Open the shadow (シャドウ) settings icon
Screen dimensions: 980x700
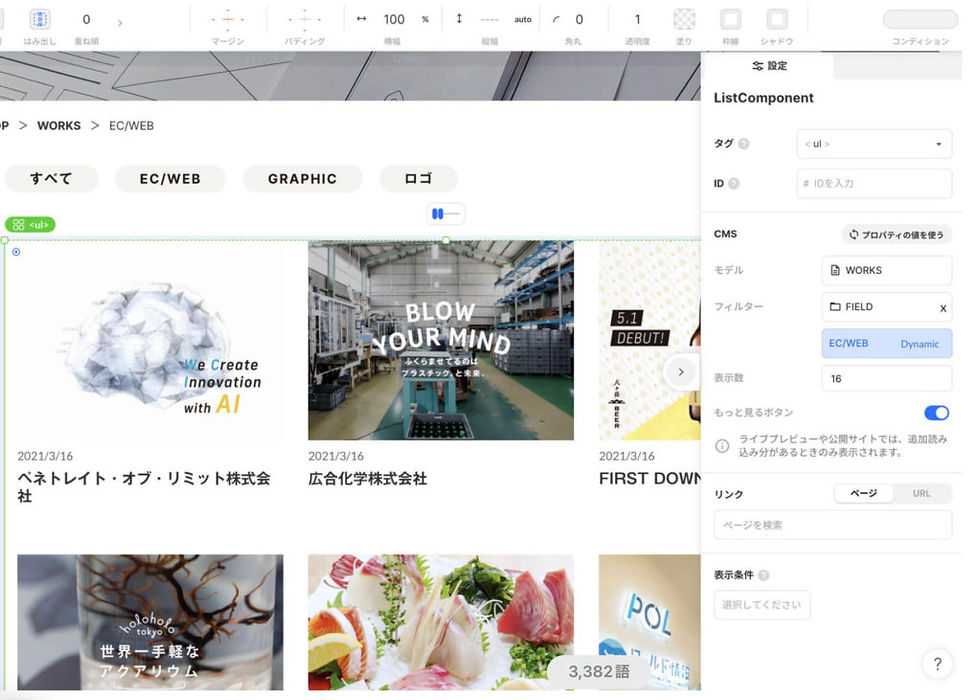[x=777, y=19]
